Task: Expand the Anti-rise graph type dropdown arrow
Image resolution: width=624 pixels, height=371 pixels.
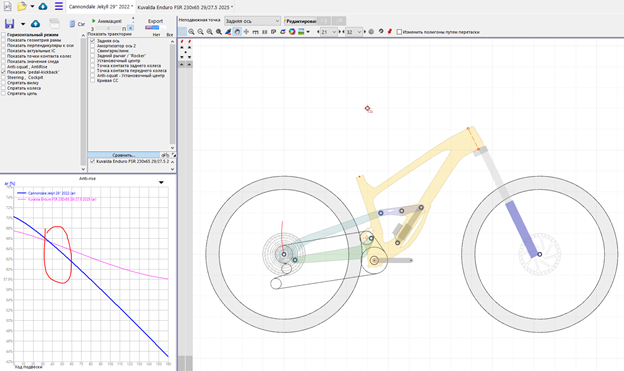Action: click(x=161, y=182)
